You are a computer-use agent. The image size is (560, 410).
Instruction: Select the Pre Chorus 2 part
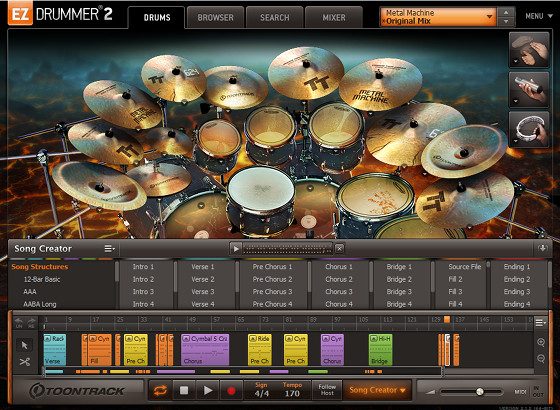point(272,279)
